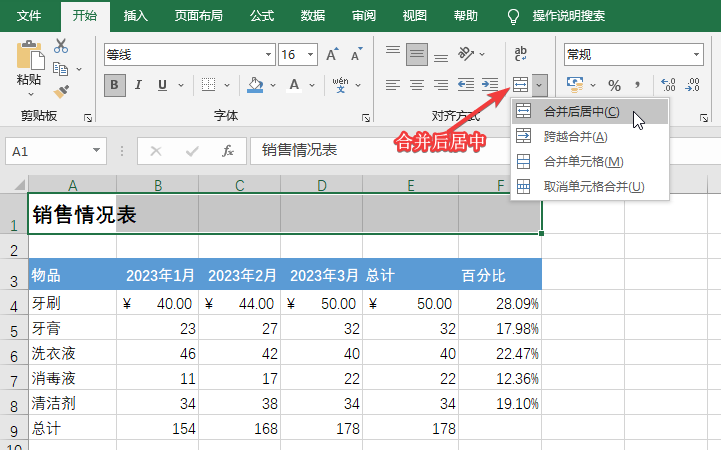The image size is (721, 450).
Task: Click the Copy icon in clipboard group
Action: [61, 69]
